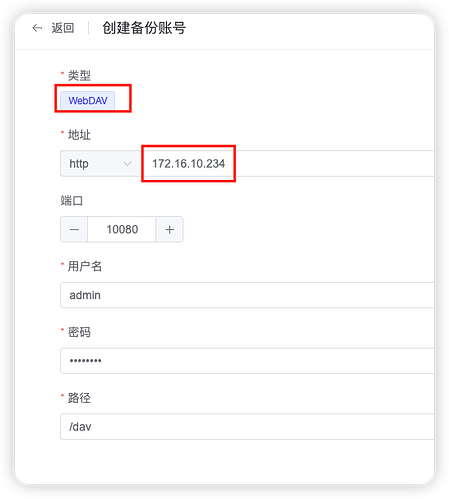Click the 用户名 field label

coord(85,266)
